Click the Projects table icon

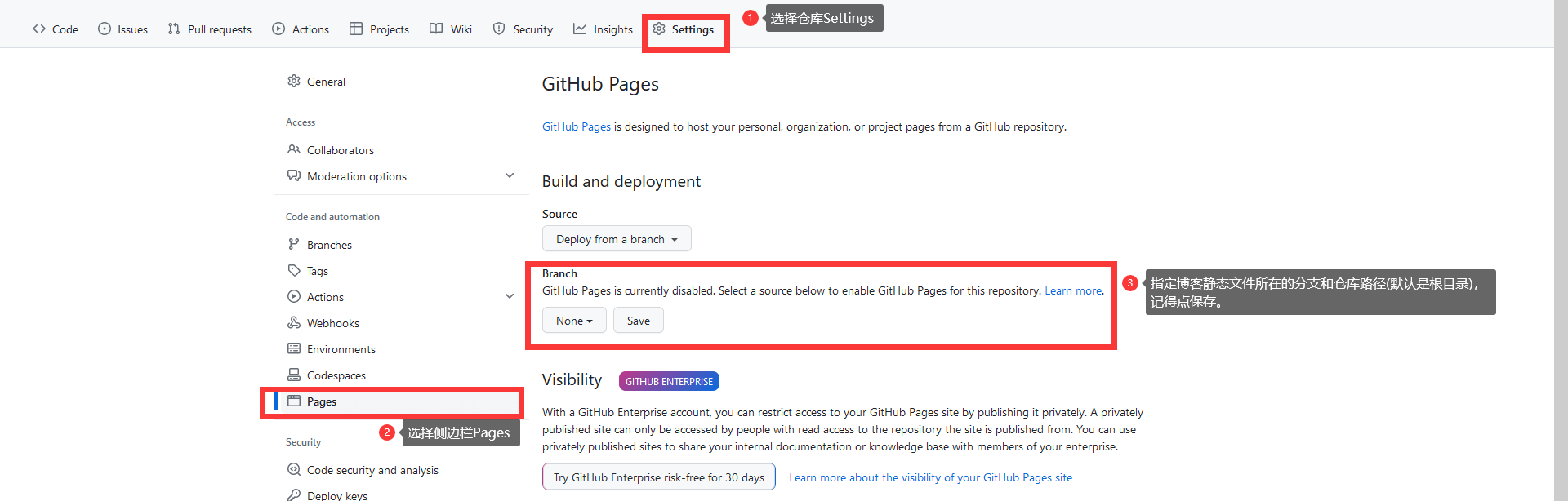(356, 29)
